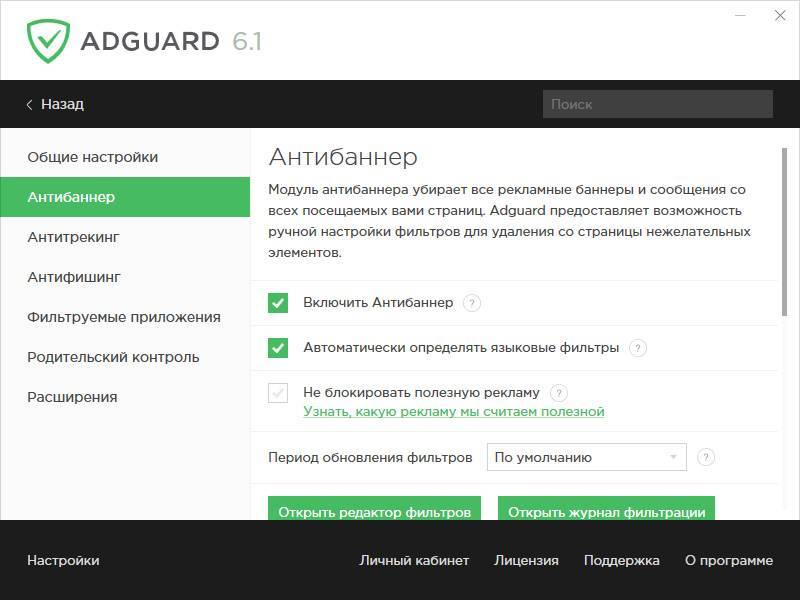800x600 pixels.
Task: Open help icon next to update period dropdown
Action: coord(706,457)
